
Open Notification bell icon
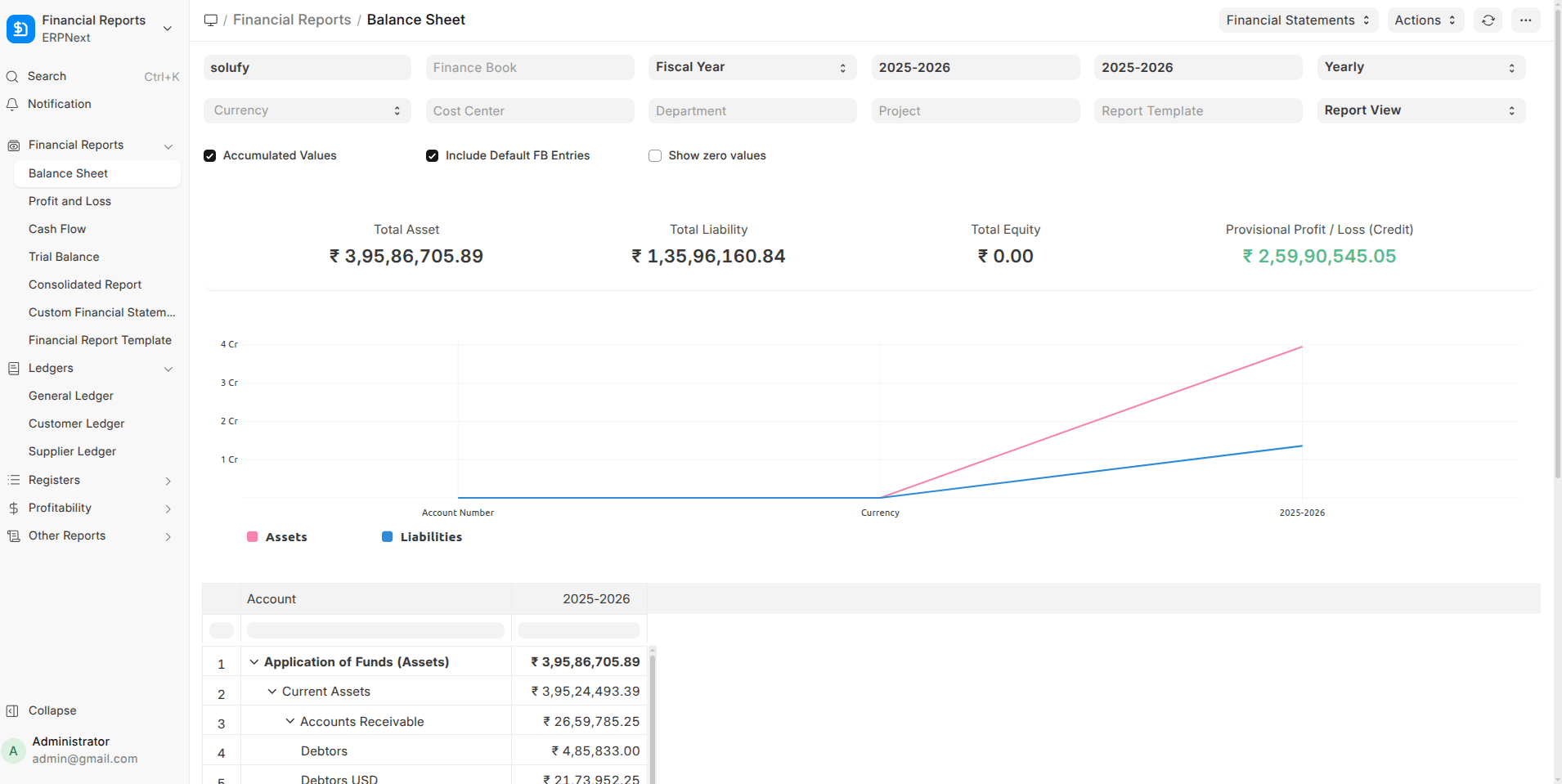click(12, 105)
